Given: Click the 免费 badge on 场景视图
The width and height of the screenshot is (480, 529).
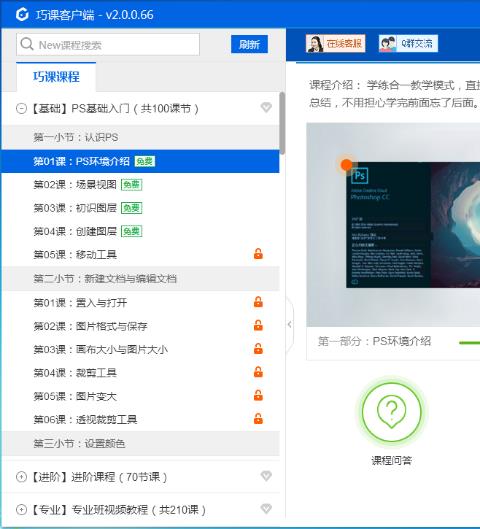Looking at the screenshot, I should click(131, 185).
